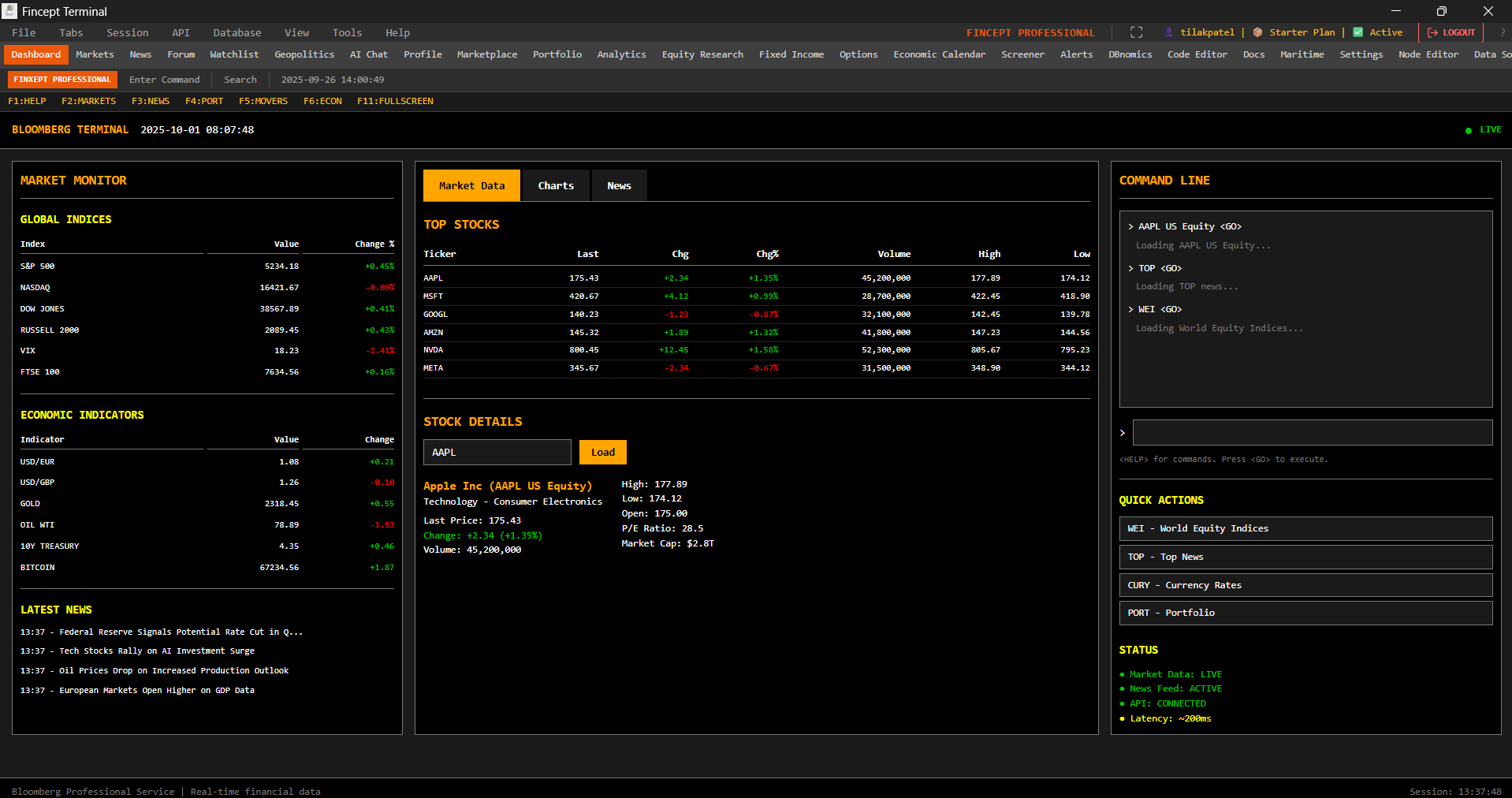The width and height of the screenshot is (1512, 798).
Task: Click the user profile icon beside tilakpatel
Action: pos(1168,32)
